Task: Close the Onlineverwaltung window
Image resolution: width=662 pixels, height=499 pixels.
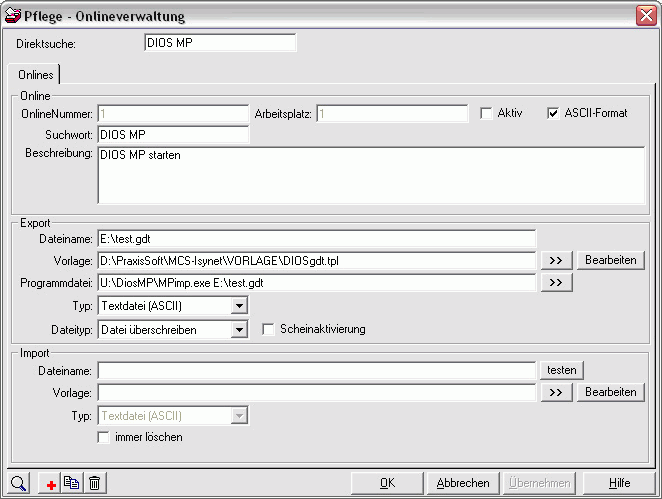Action: coord(646,16)
